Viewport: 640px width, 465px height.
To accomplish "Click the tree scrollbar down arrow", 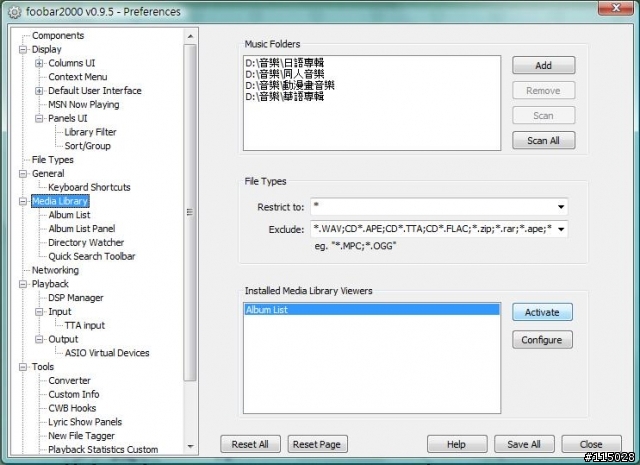I will tap(190, 446).
